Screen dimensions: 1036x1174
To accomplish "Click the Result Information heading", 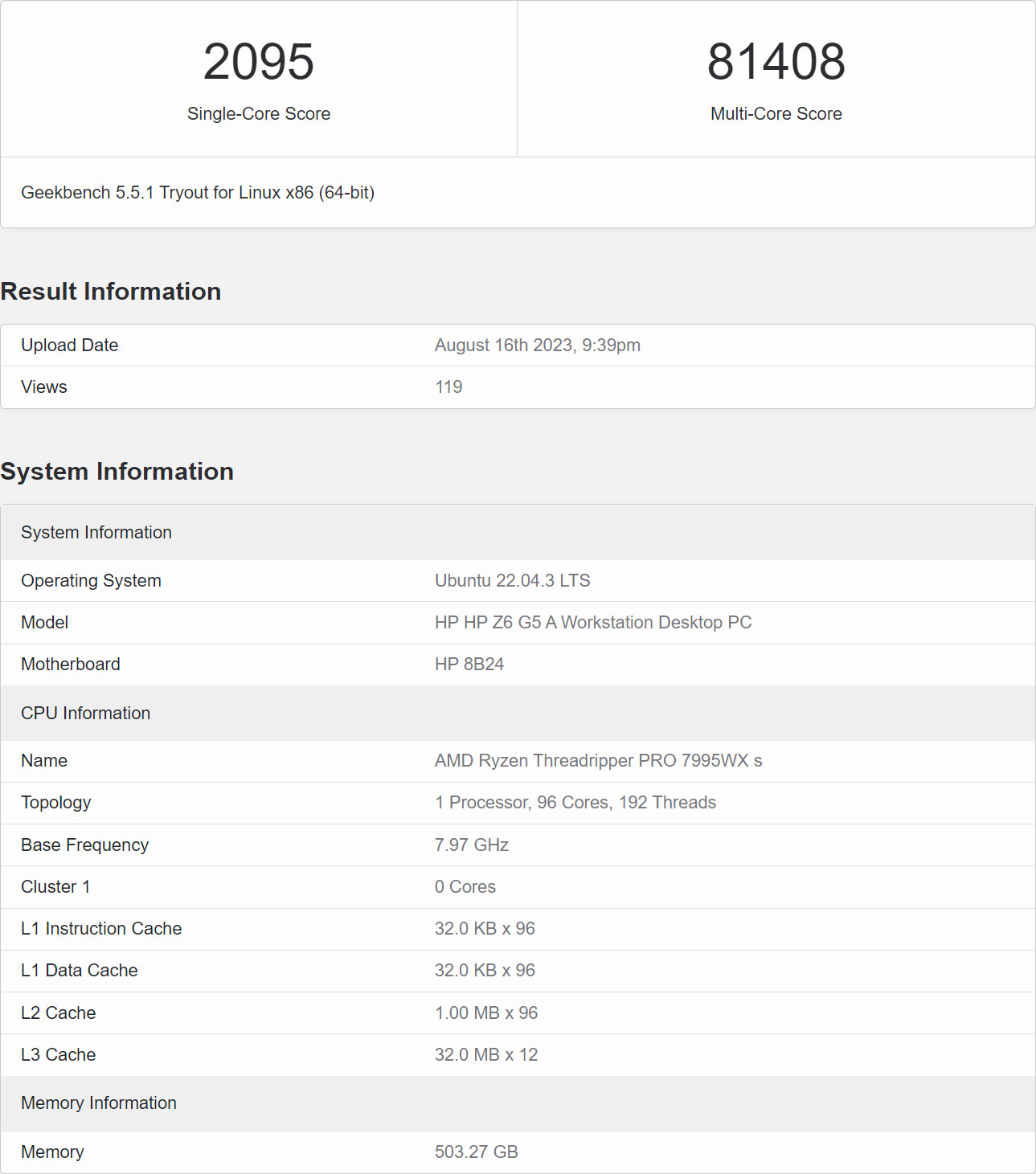I will click(112, 292).
